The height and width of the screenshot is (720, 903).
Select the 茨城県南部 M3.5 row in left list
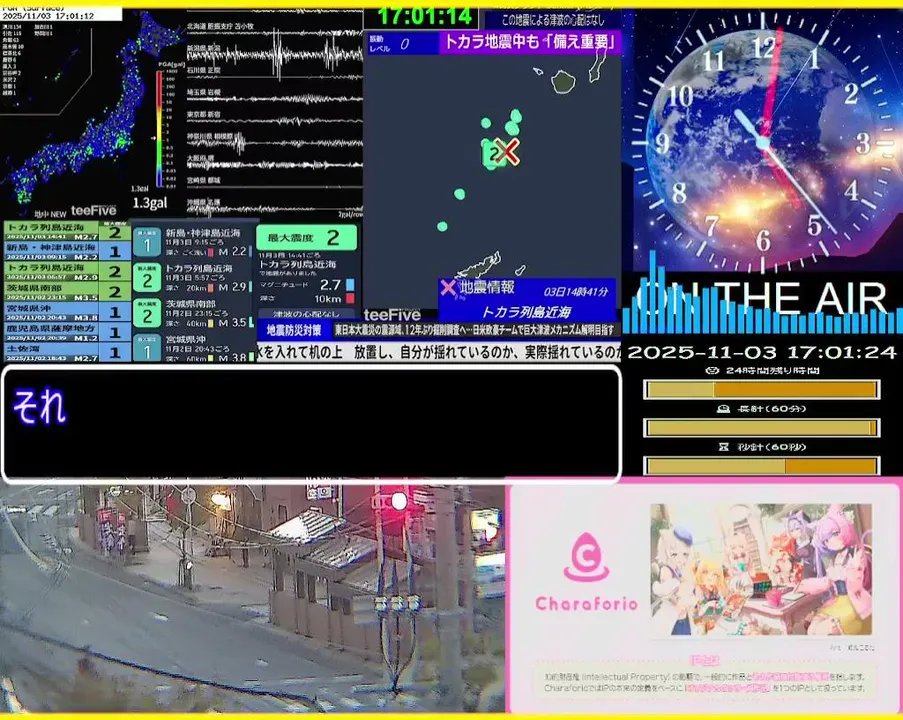click(67, 291)
